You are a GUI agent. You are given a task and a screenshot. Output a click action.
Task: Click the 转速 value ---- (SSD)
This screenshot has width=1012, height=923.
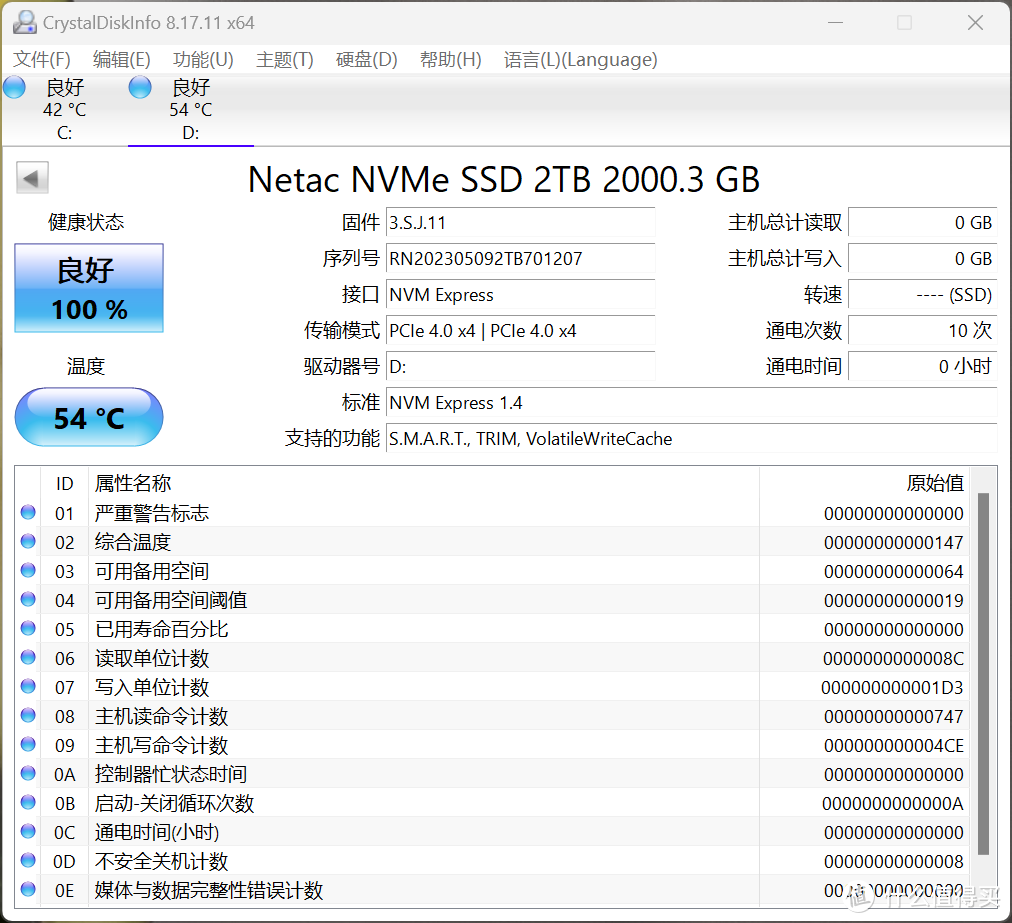922,295
